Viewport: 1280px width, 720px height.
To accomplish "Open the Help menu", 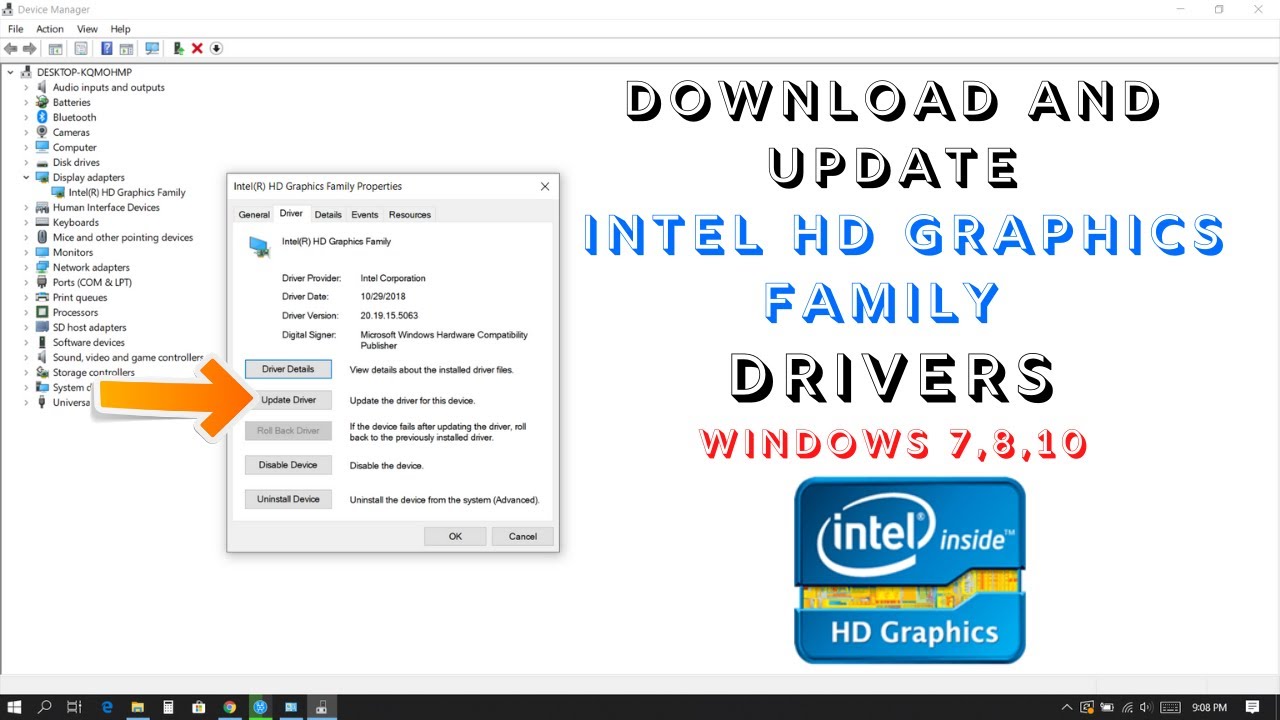I will point(121,29).
